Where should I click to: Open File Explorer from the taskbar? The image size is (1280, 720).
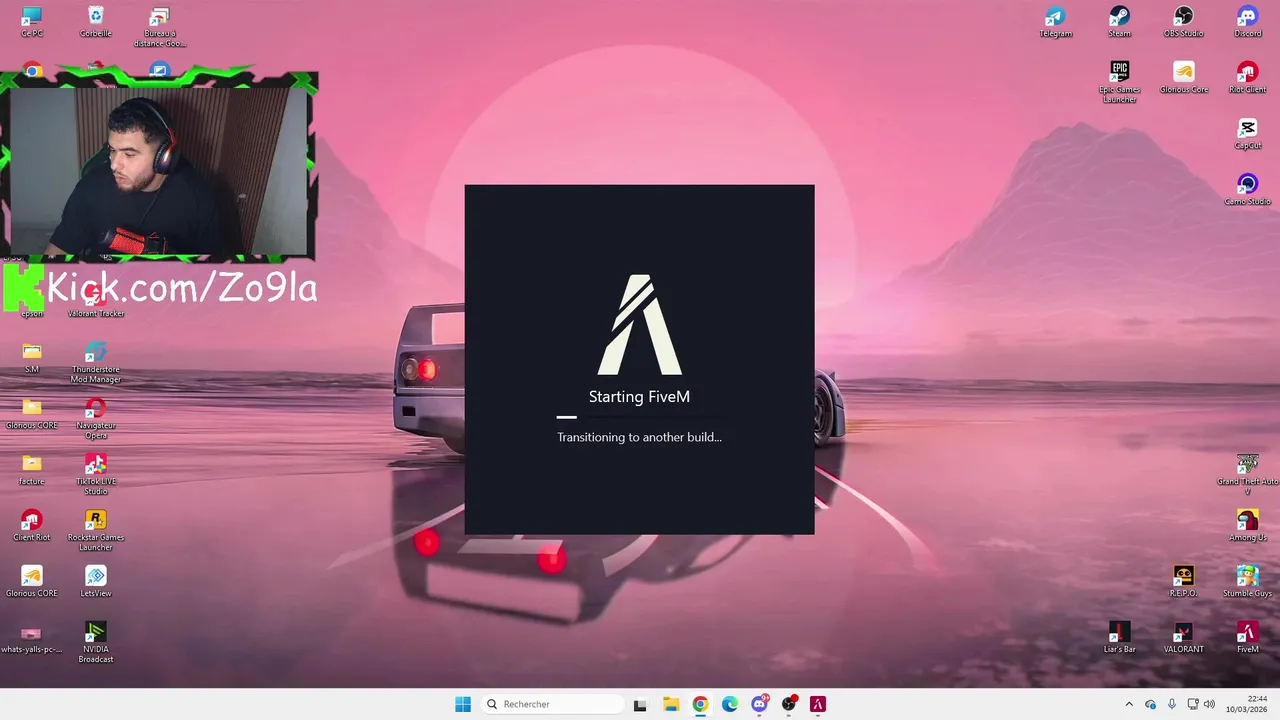671,704
